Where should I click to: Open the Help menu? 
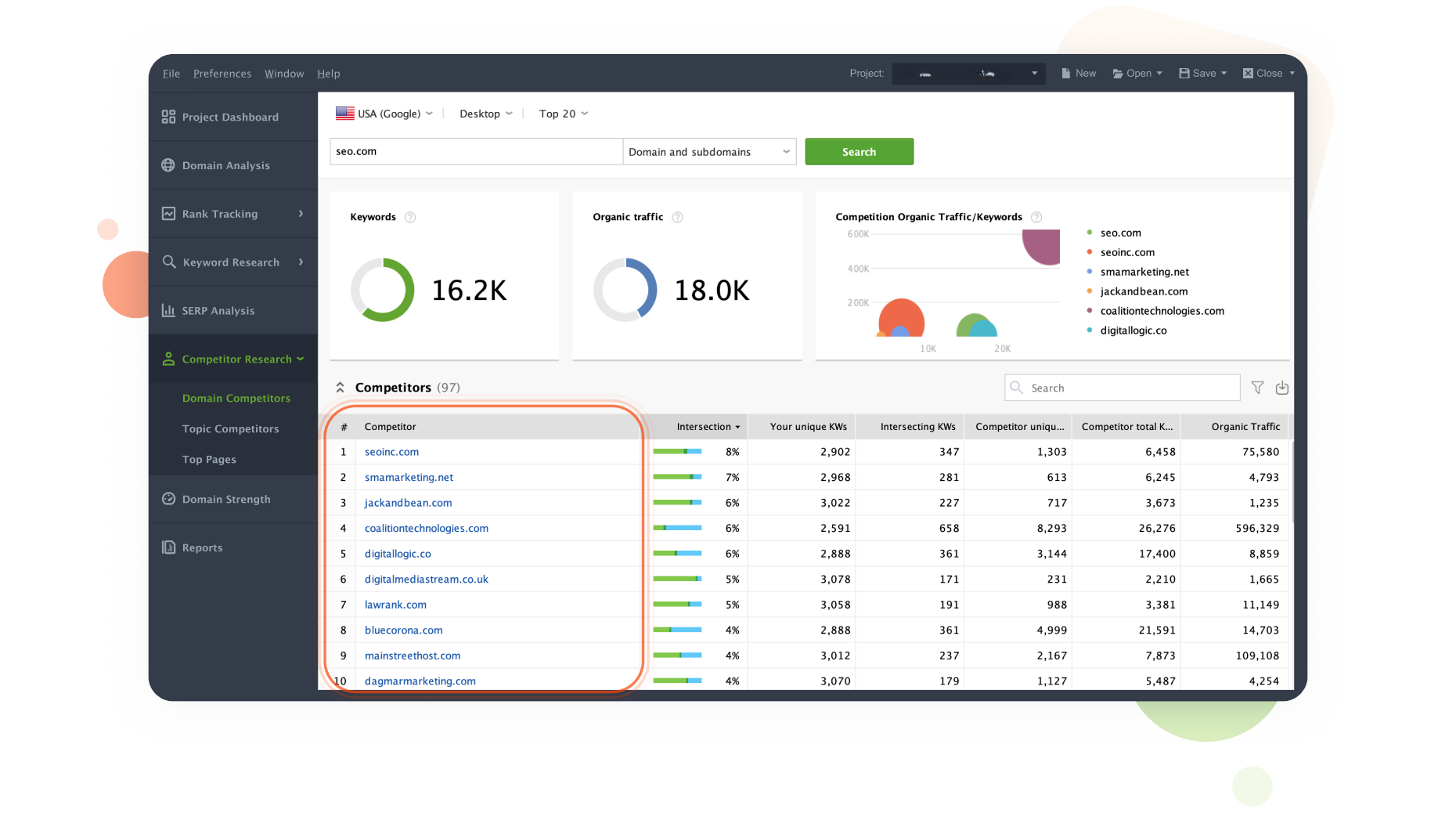click(329, 74)
